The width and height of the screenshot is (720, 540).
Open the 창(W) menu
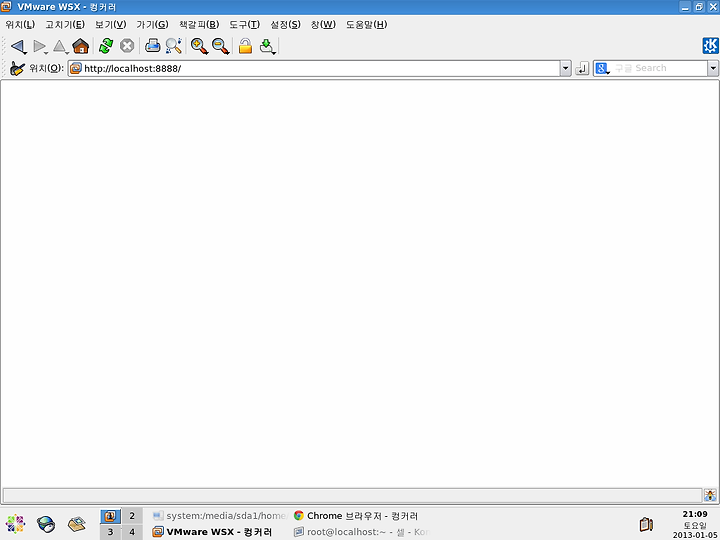(323, 25)
